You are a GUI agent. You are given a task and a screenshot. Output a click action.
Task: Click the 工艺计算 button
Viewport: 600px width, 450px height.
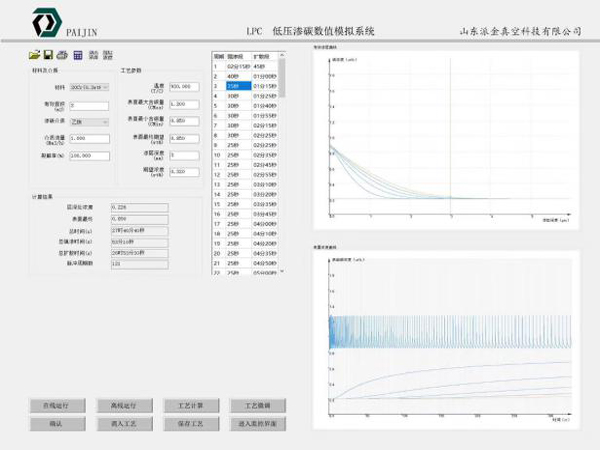(x=190, y=406)
